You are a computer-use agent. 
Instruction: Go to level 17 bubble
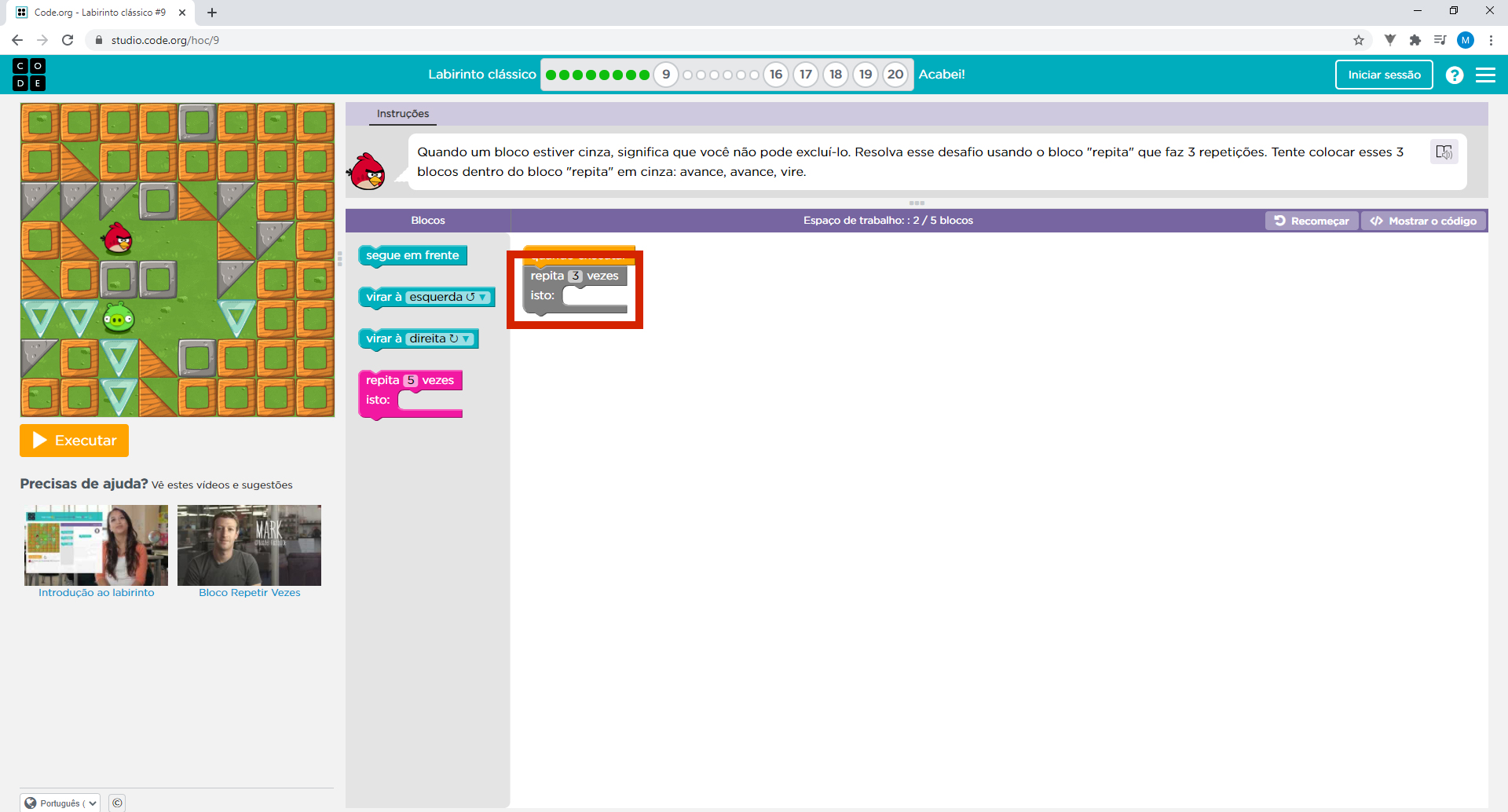806,75
